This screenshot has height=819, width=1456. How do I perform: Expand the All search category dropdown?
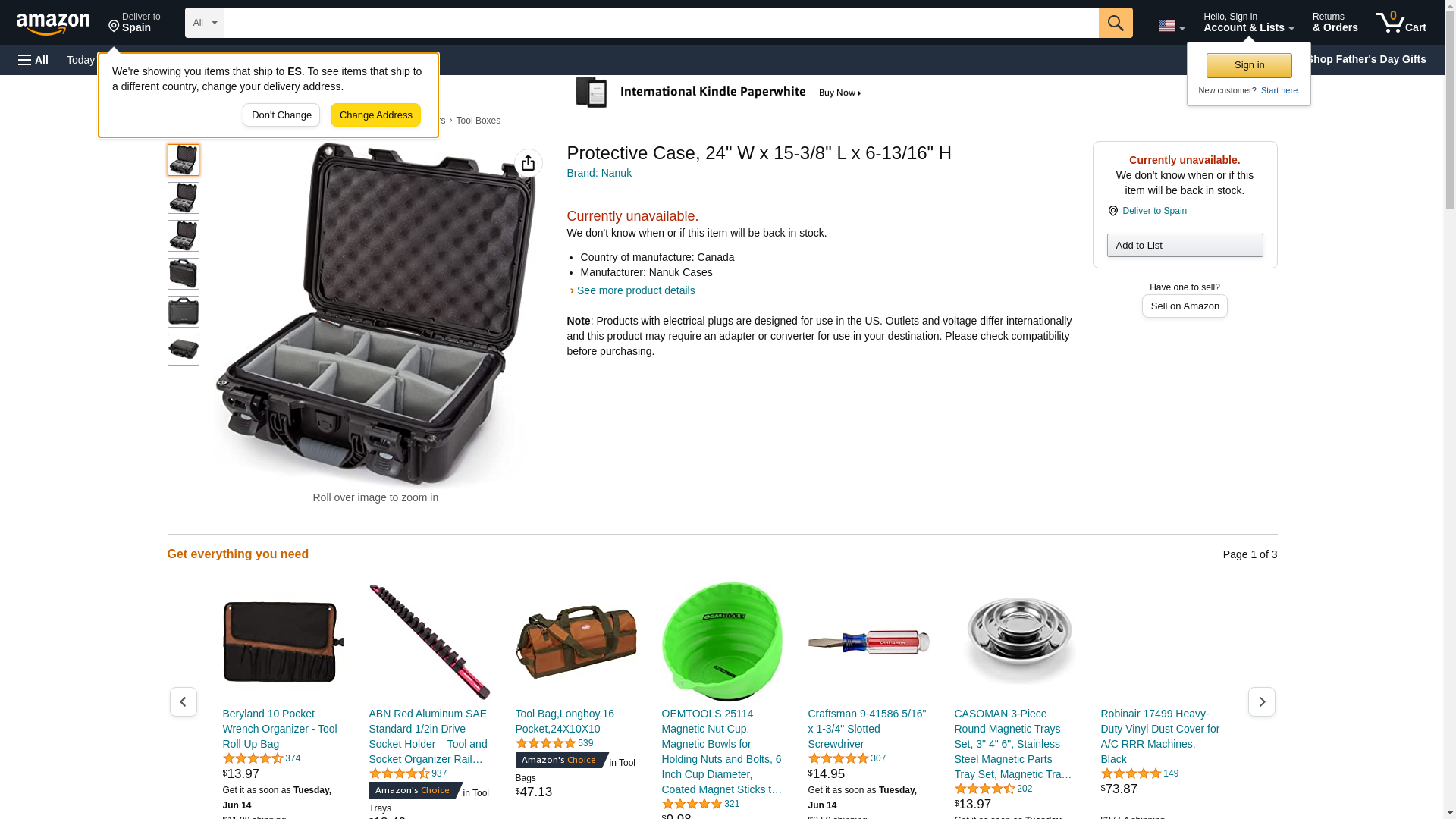[205, 23]
